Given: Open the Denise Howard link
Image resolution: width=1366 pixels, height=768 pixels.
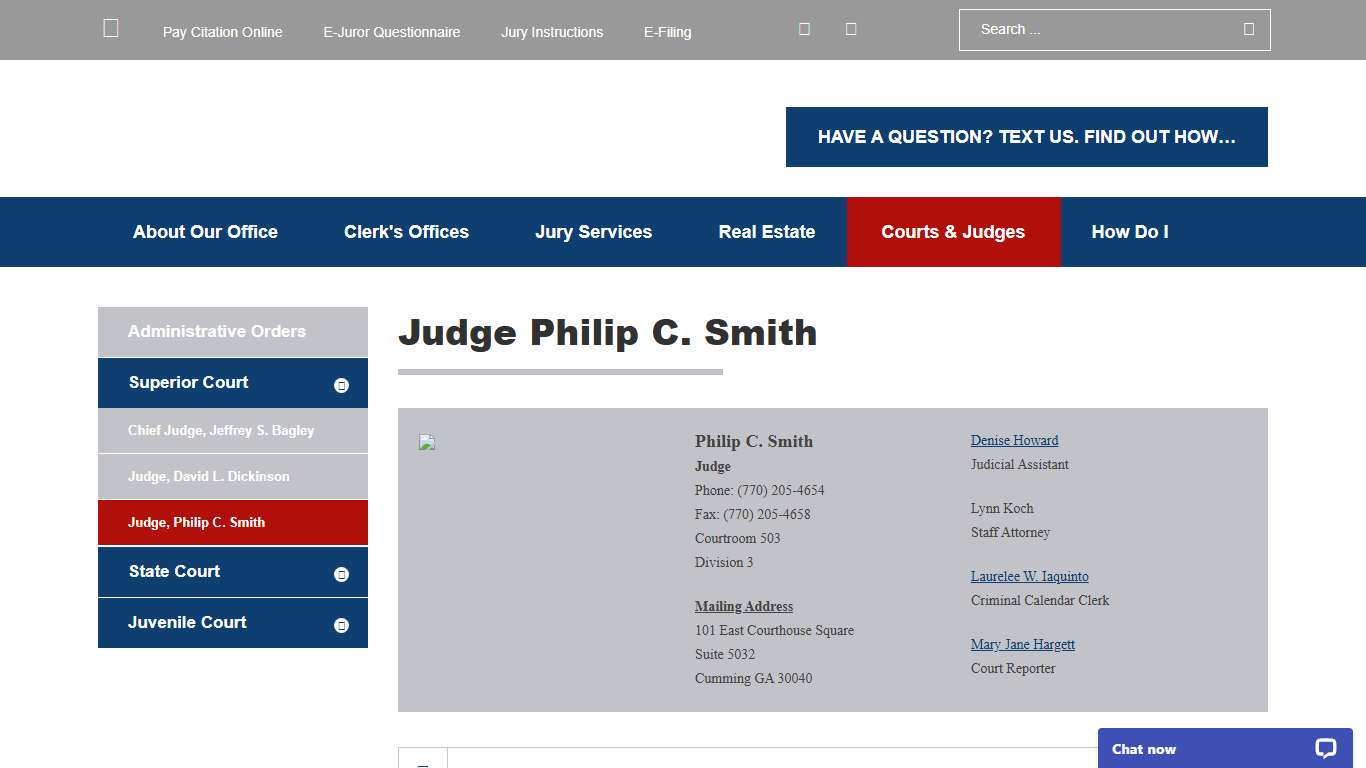Looking at the screenshot, I should tap(1014, 440).
